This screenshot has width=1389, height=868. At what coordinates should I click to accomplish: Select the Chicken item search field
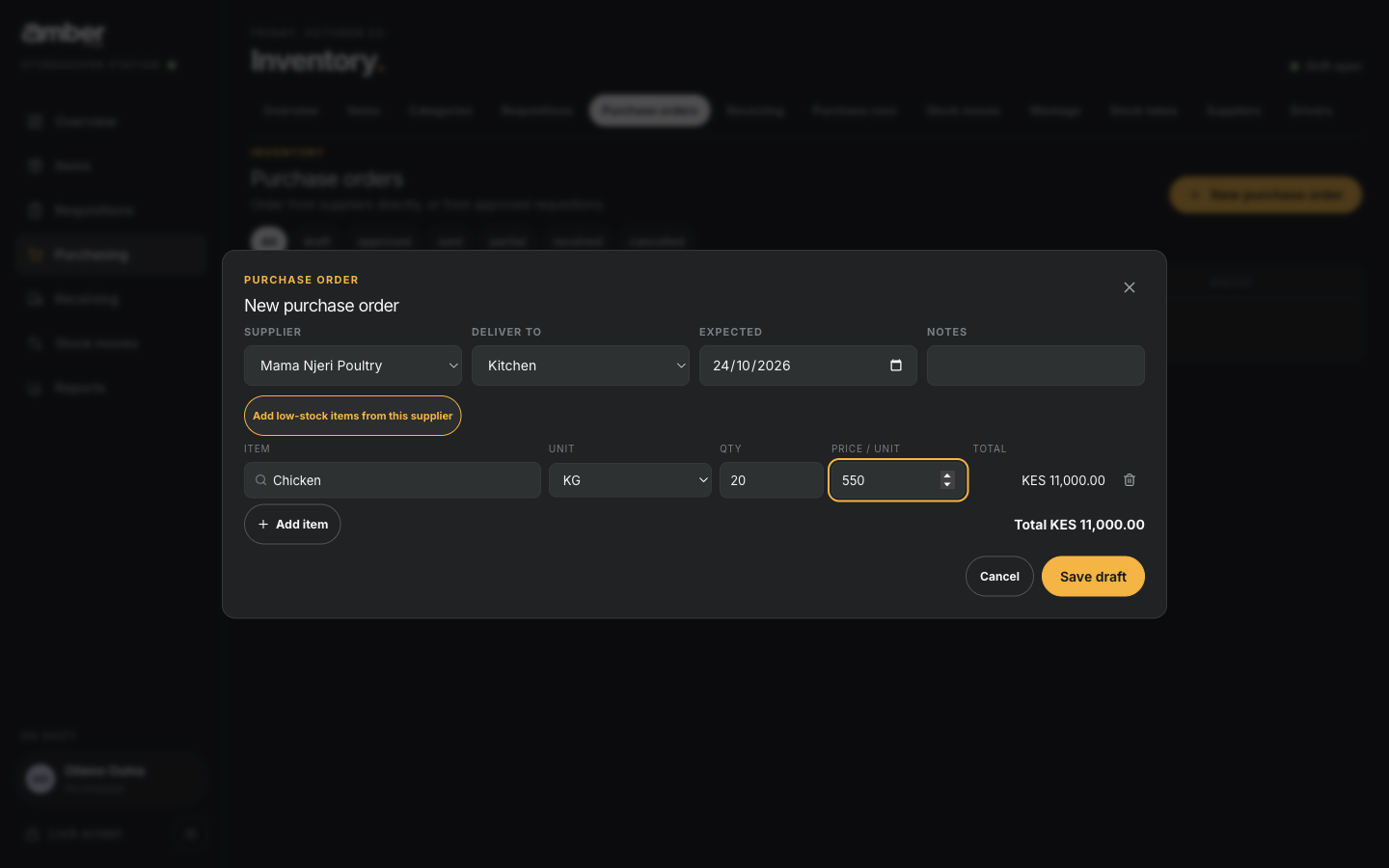coord(393,480)
